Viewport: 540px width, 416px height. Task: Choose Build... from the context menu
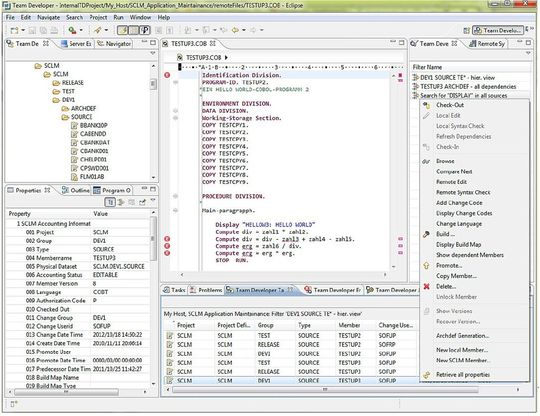445,234
